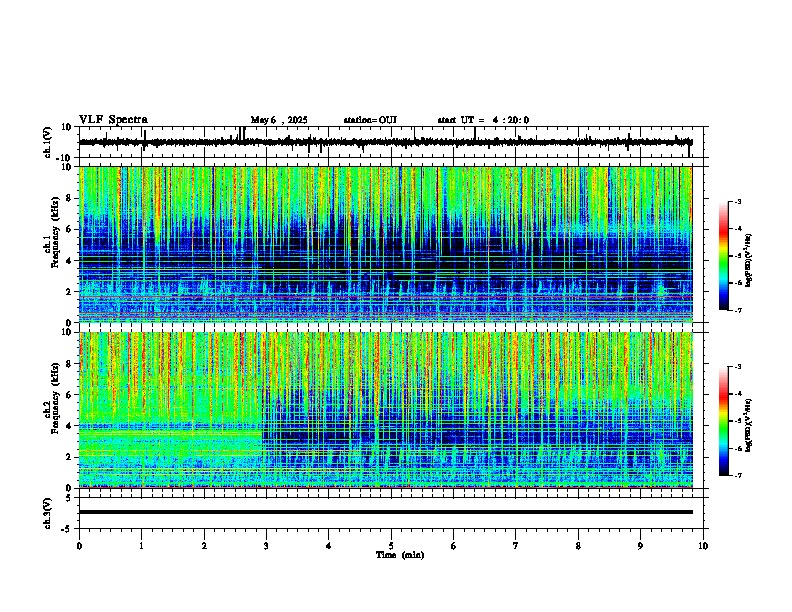Click the ch.1(V) waveform axis label
Screen dimensions: 792x612
[x=48, y=142]
